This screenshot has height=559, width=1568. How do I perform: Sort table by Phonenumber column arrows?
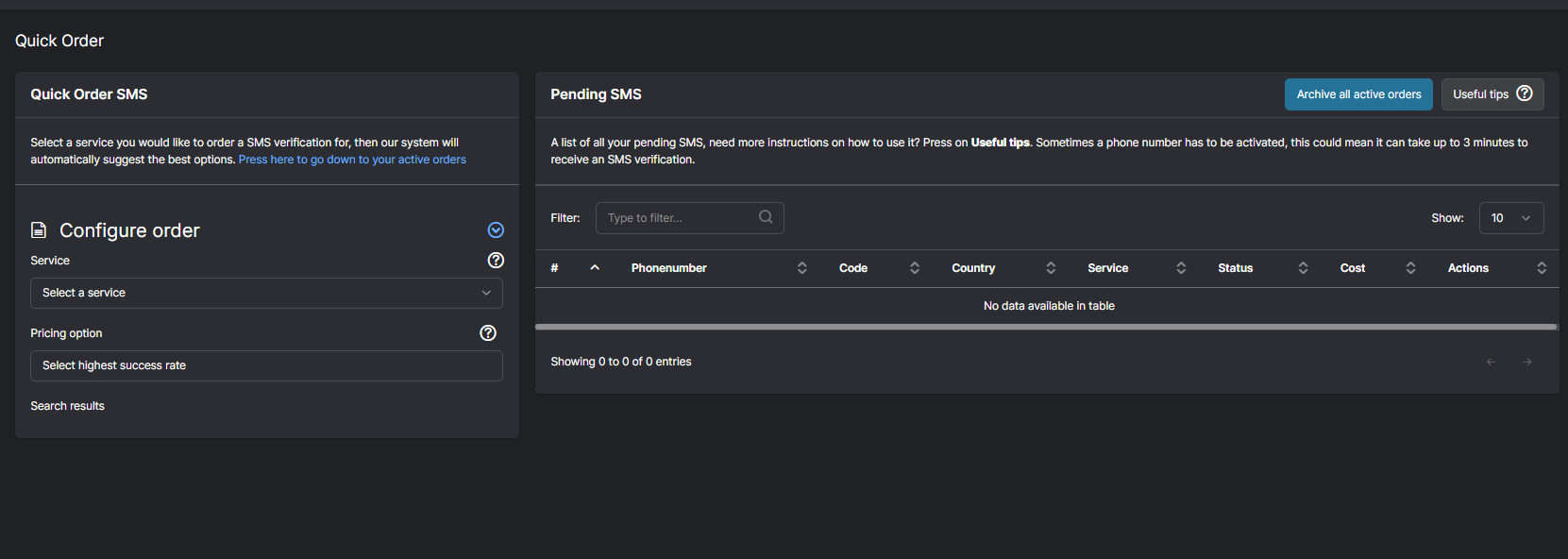click(801, 268)
